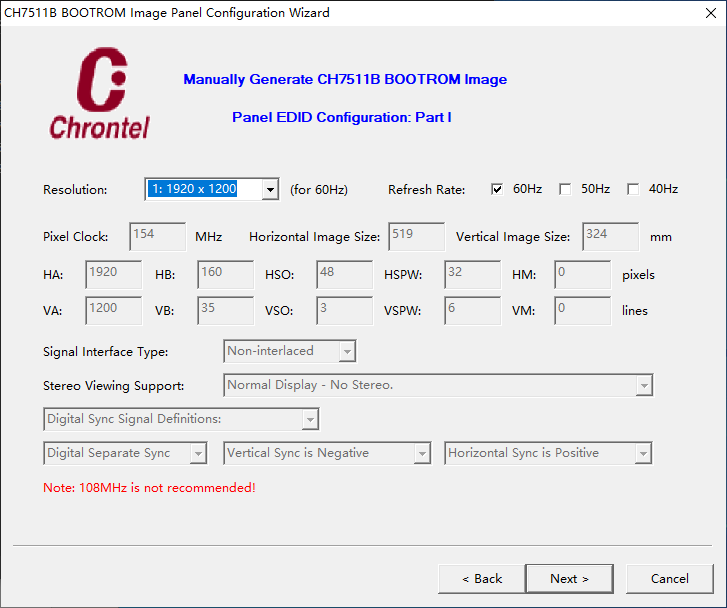Click the 'Pixel Clock:' label
The height and width of the screenshot is (608, 727).
click(76, 237)
